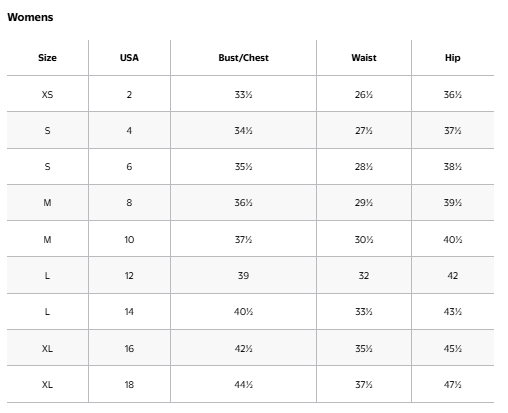Select the XS size cell

47,95
